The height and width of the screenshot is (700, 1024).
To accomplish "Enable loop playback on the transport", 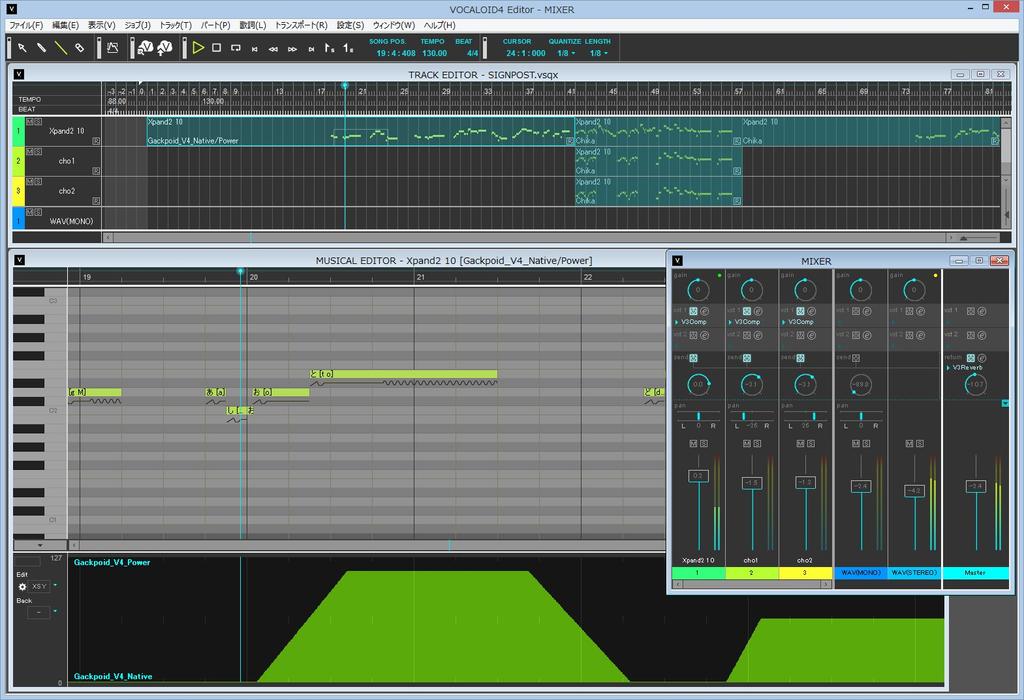I will [x=236, y=47].
